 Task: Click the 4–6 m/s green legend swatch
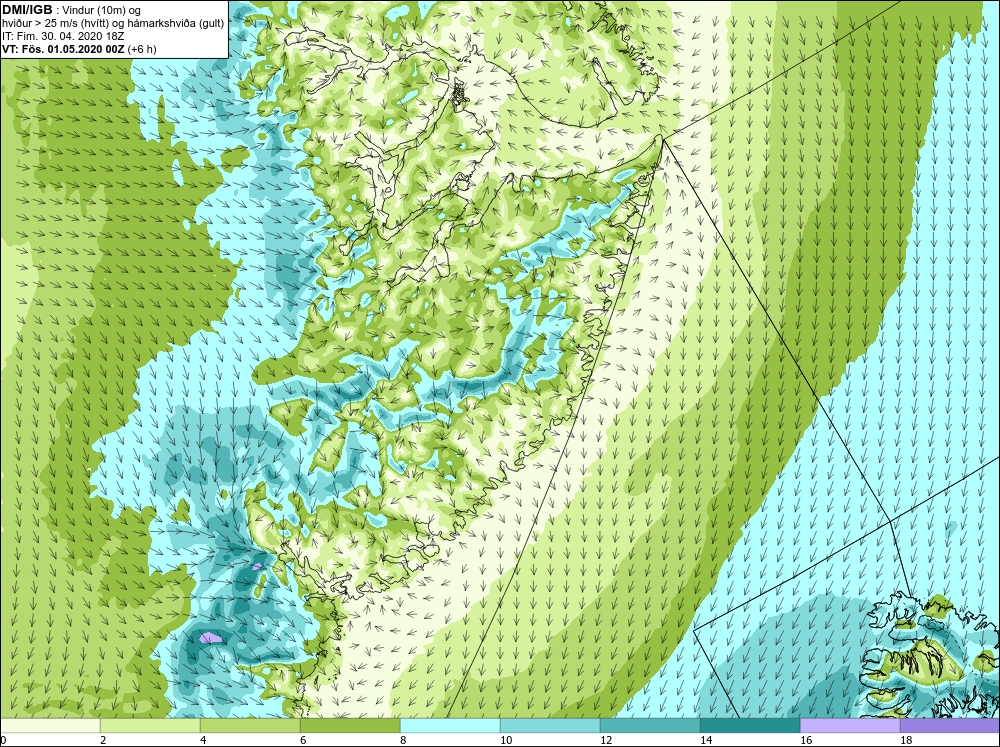point(250,726)
